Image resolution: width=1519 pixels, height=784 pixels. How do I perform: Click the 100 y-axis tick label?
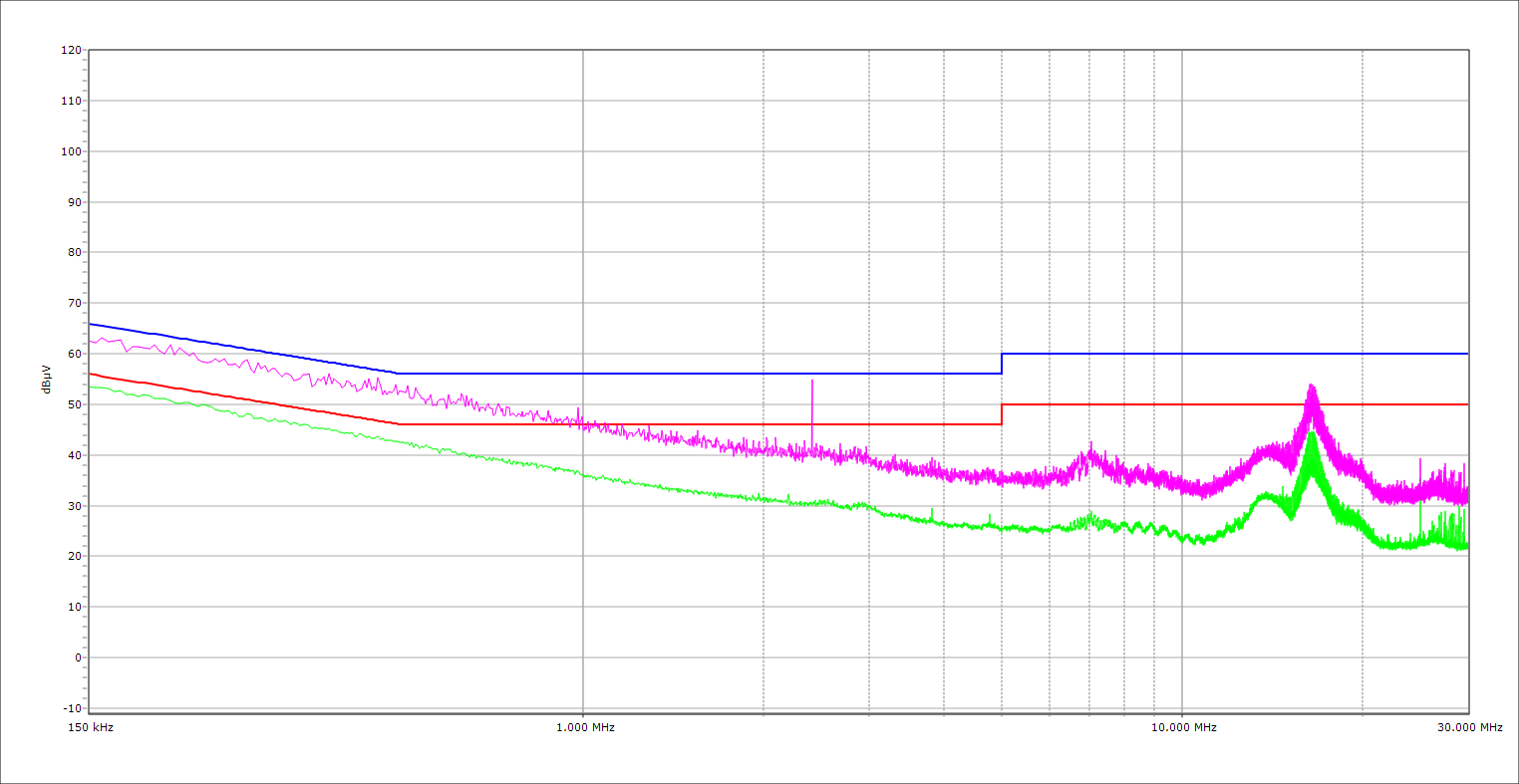click(71, 151)
